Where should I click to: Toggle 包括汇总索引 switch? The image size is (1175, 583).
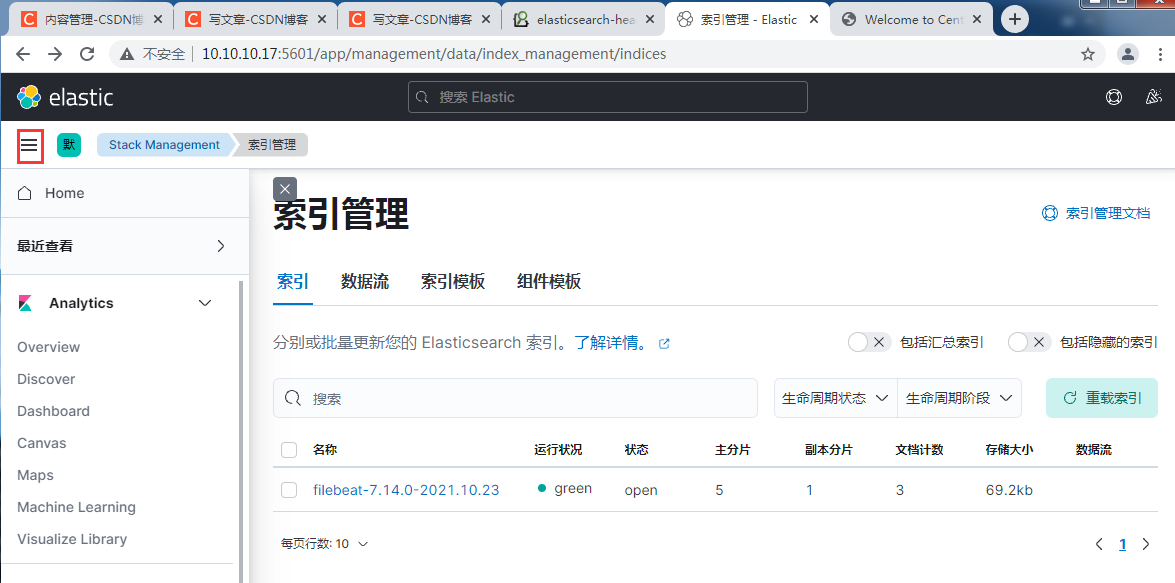tap(869, 342)
